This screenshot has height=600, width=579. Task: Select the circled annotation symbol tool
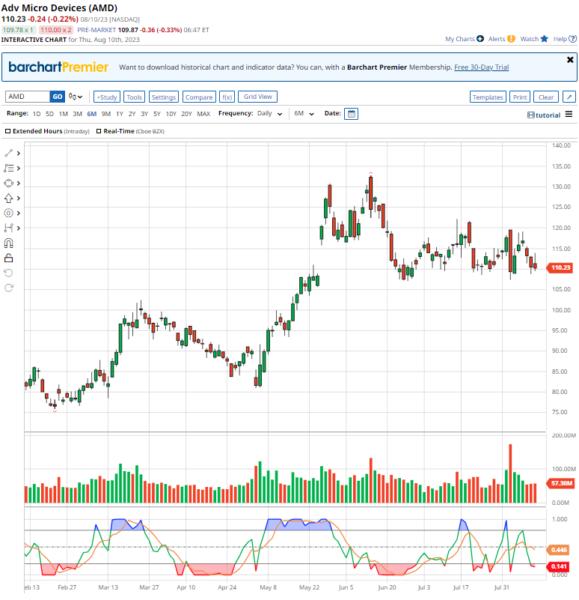[8, 213]
